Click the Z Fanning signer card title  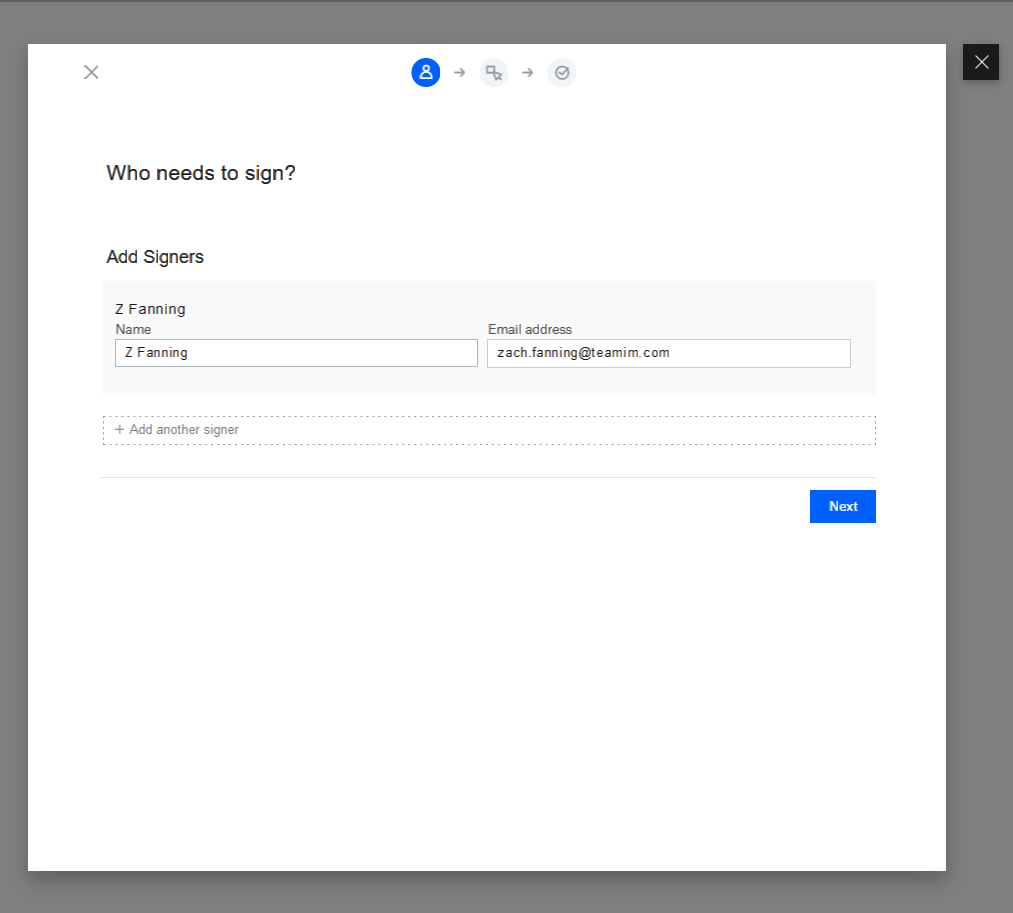click(x=150, y=309)
